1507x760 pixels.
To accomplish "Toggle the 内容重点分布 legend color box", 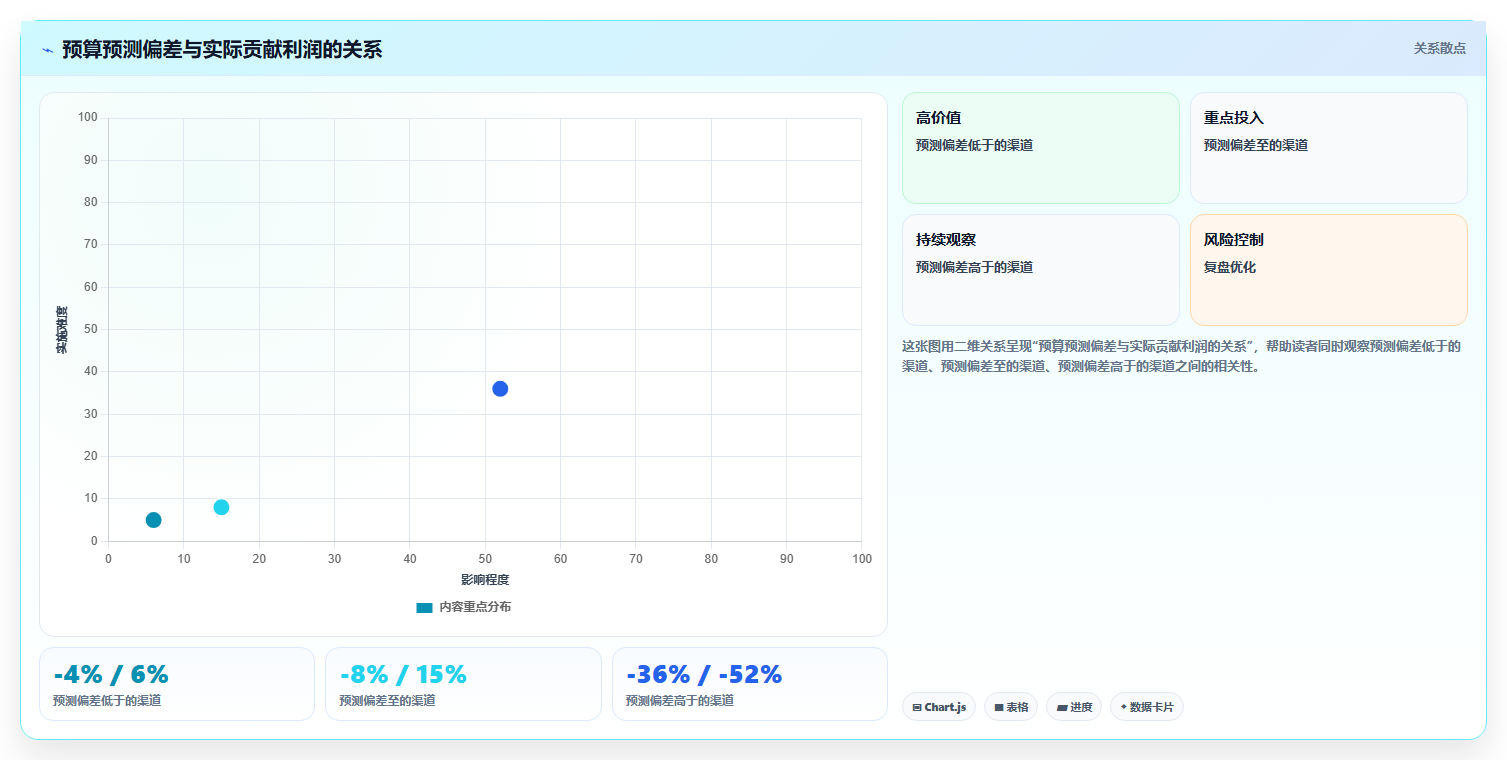I will tap(425, 607).
